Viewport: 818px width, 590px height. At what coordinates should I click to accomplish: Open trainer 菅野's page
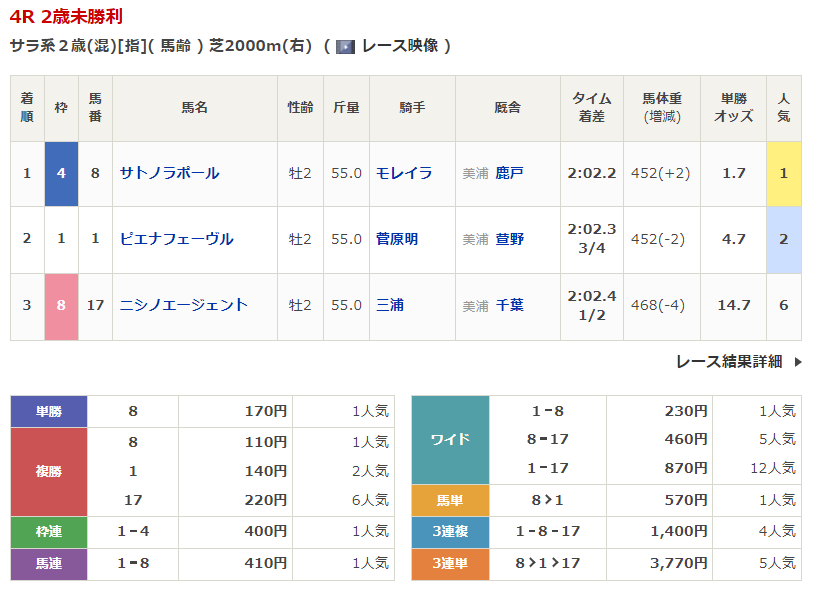click(x=509, y=239)
